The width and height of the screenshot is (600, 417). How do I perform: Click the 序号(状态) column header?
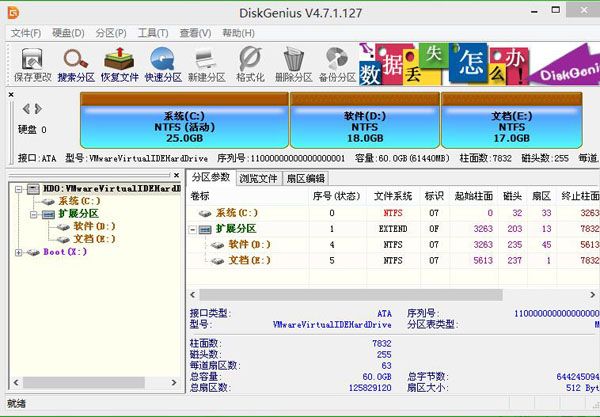(337, 196)
